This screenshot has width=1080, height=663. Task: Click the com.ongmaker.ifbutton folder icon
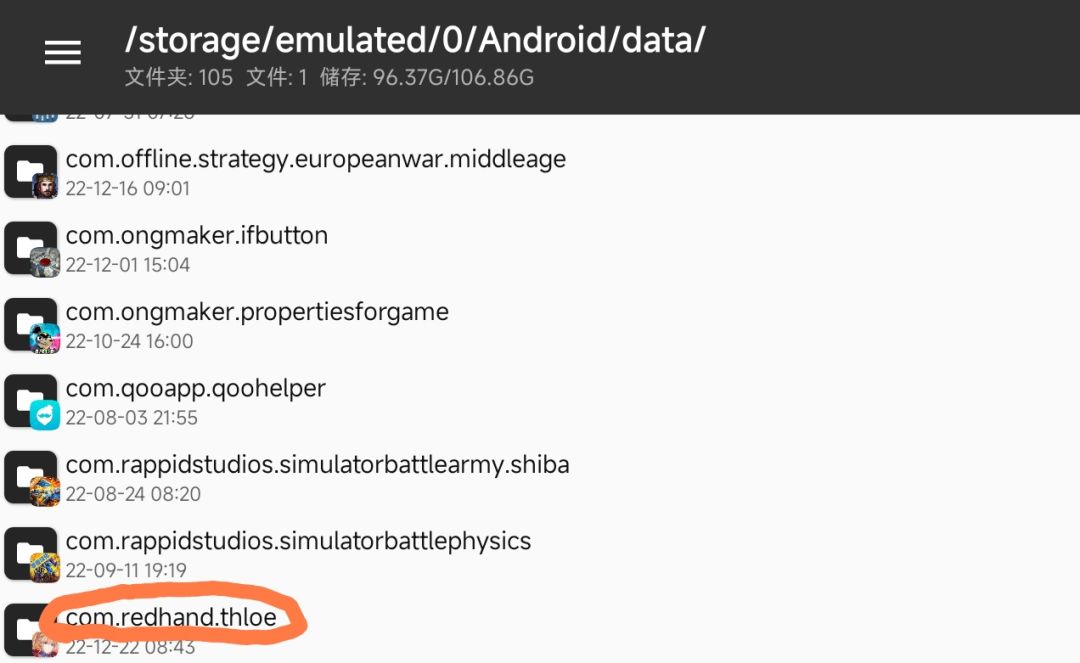[30, 248]
